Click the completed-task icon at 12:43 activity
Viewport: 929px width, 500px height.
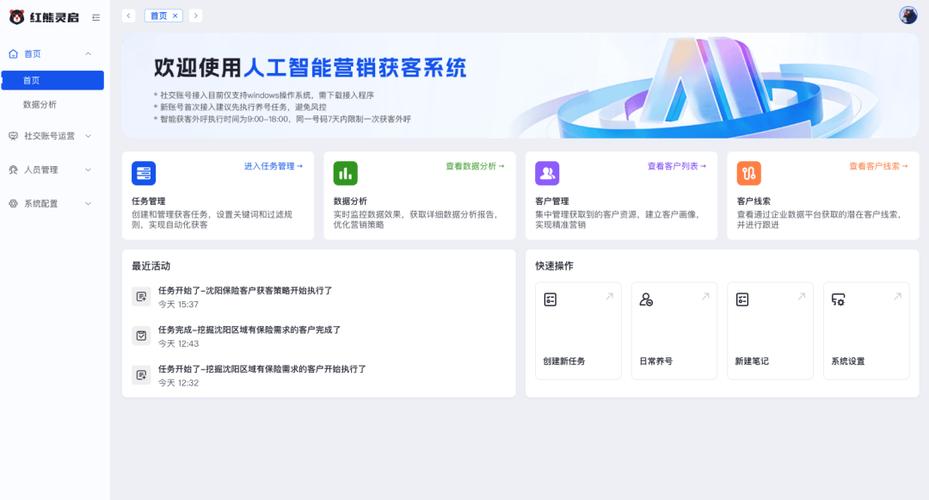tap(141, 336)
